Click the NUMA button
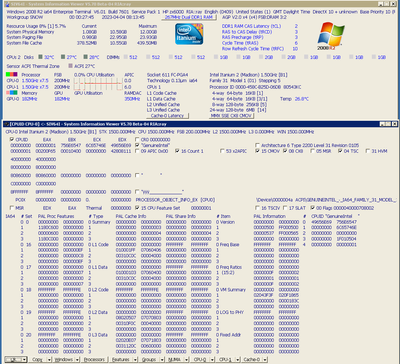This screenshot has height=364, width=400. click(175, 360)
